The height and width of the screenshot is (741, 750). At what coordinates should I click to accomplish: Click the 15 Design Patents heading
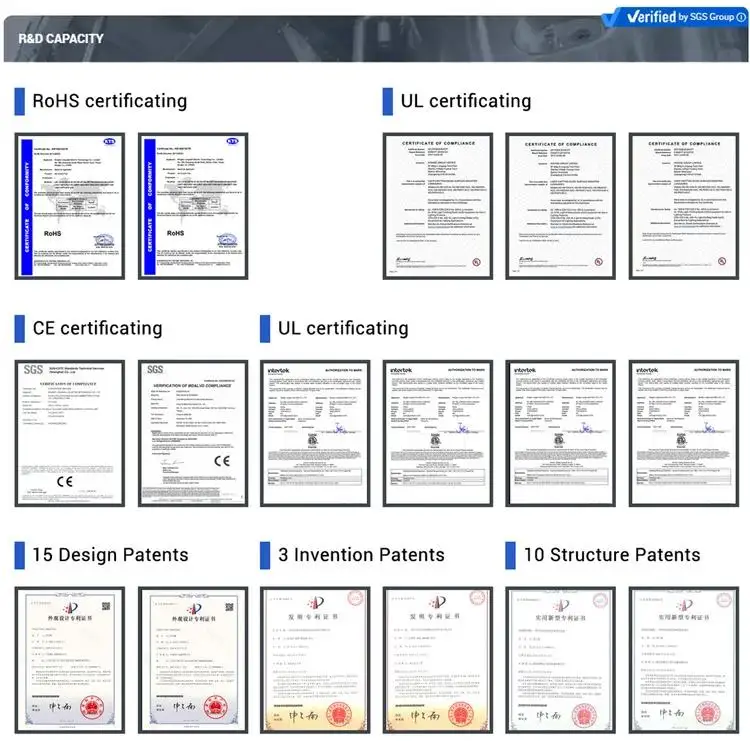coord(110,555)
